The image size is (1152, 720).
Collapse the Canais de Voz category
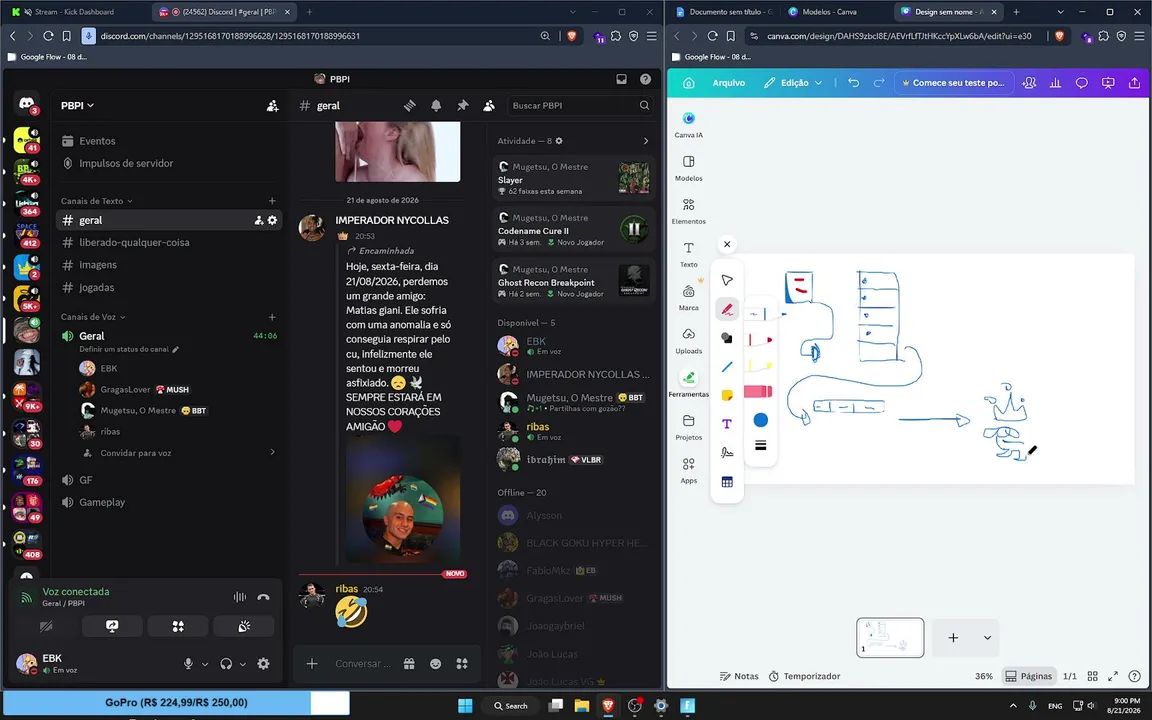pos(93,317)
